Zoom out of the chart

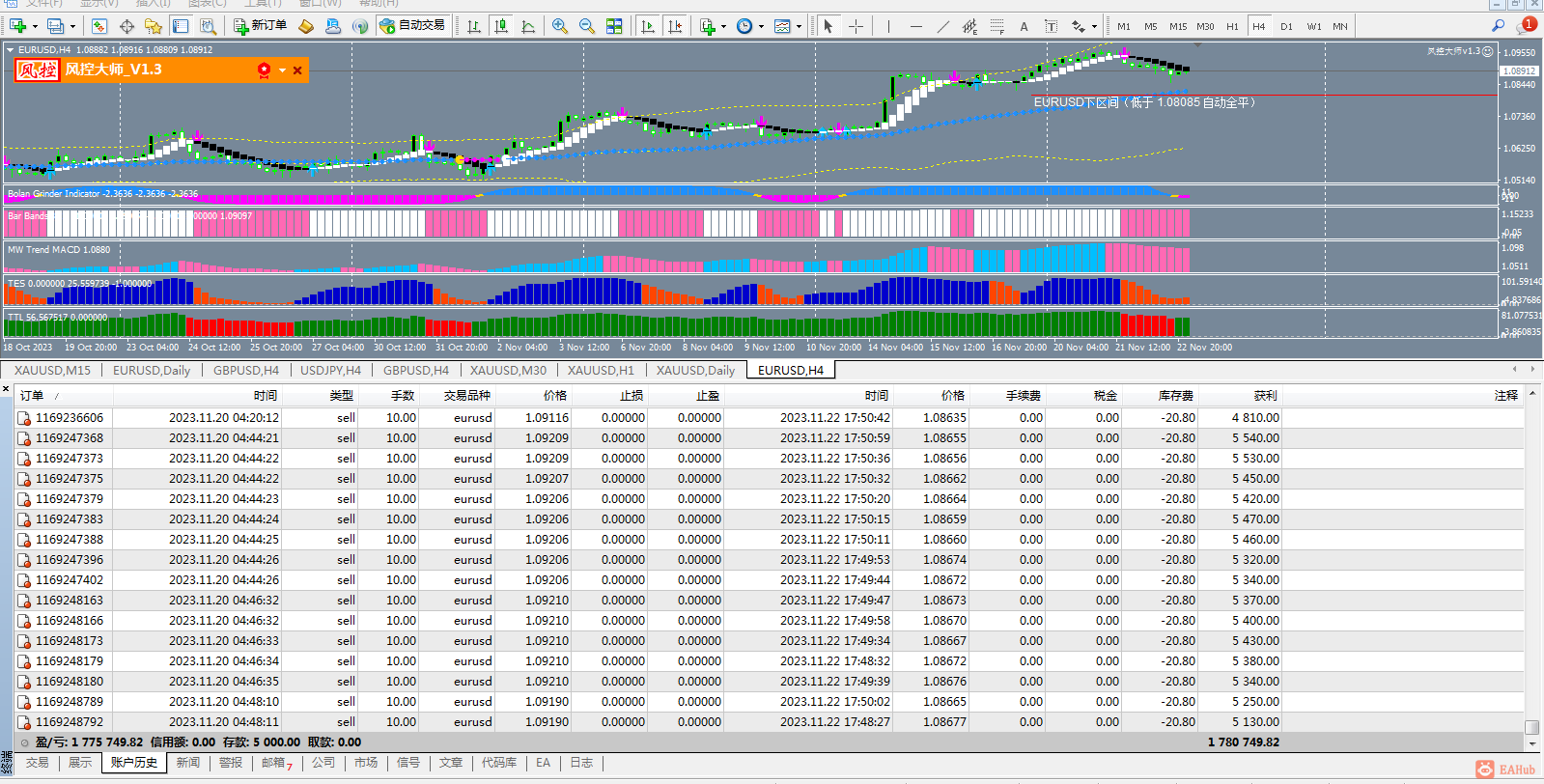tap(586, 26)
